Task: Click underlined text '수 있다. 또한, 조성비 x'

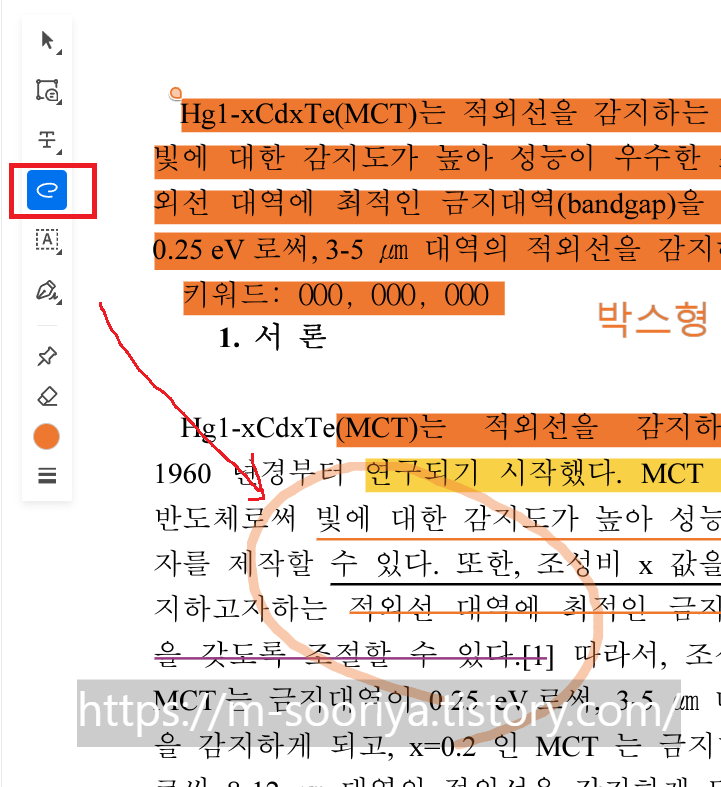Action: (x=491, y=564)
